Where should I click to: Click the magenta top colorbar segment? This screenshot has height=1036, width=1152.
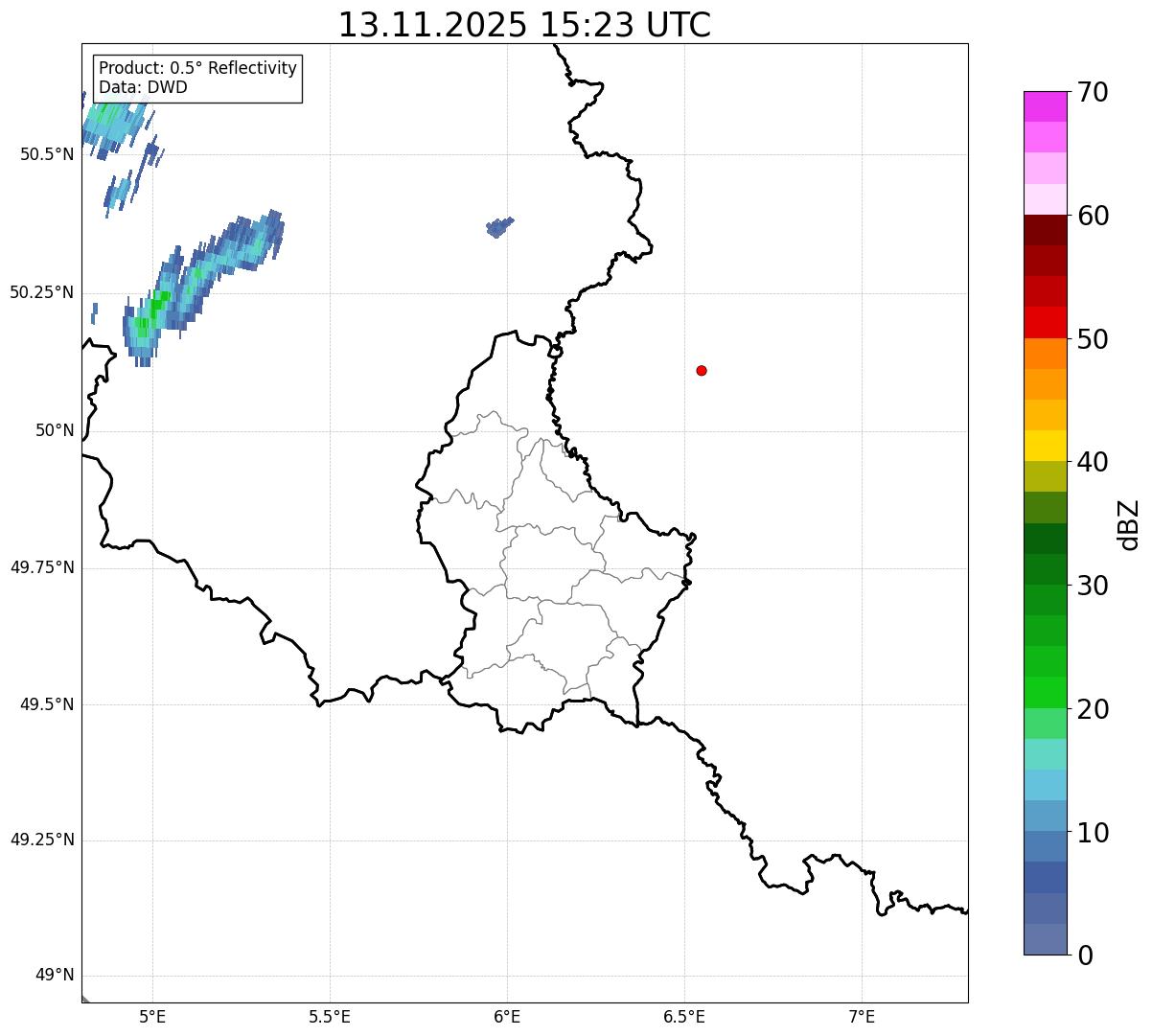(1045, 106)
